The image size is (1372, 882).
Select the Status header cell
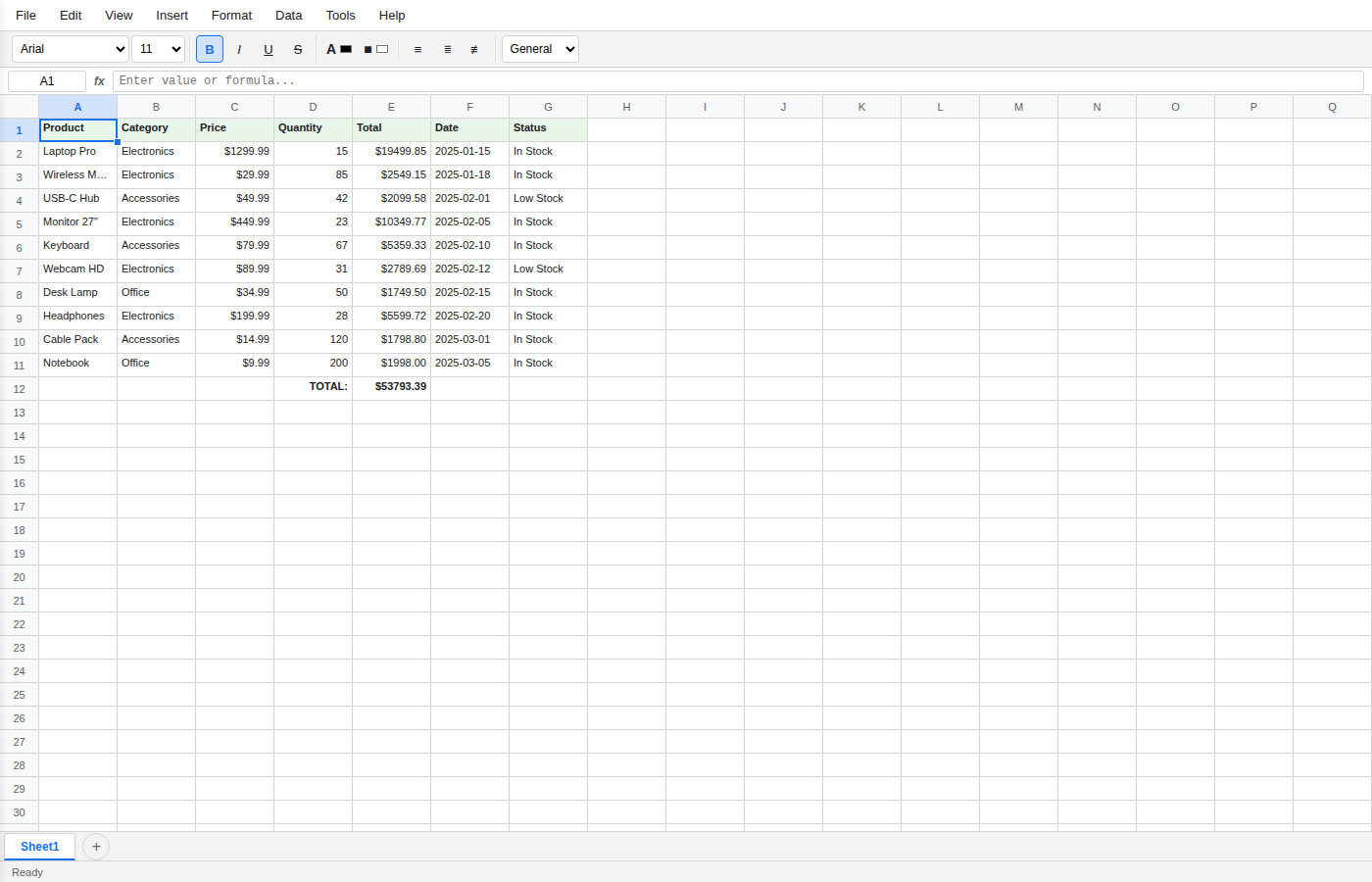click(549, 130)
